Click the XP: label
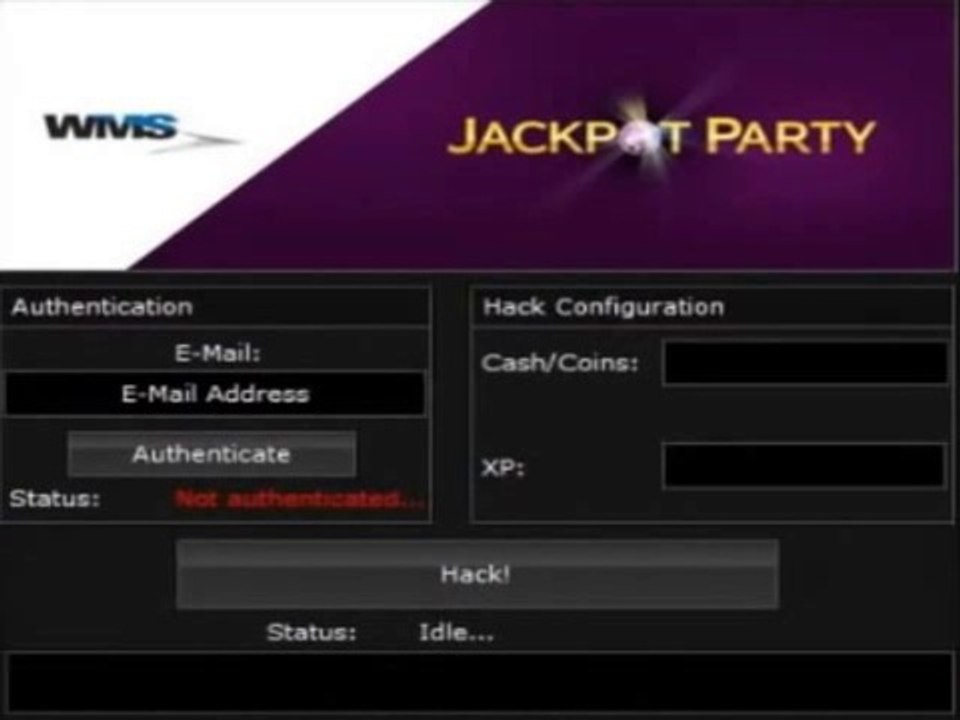This screenshot has width=960, height=720. point(503,468)
